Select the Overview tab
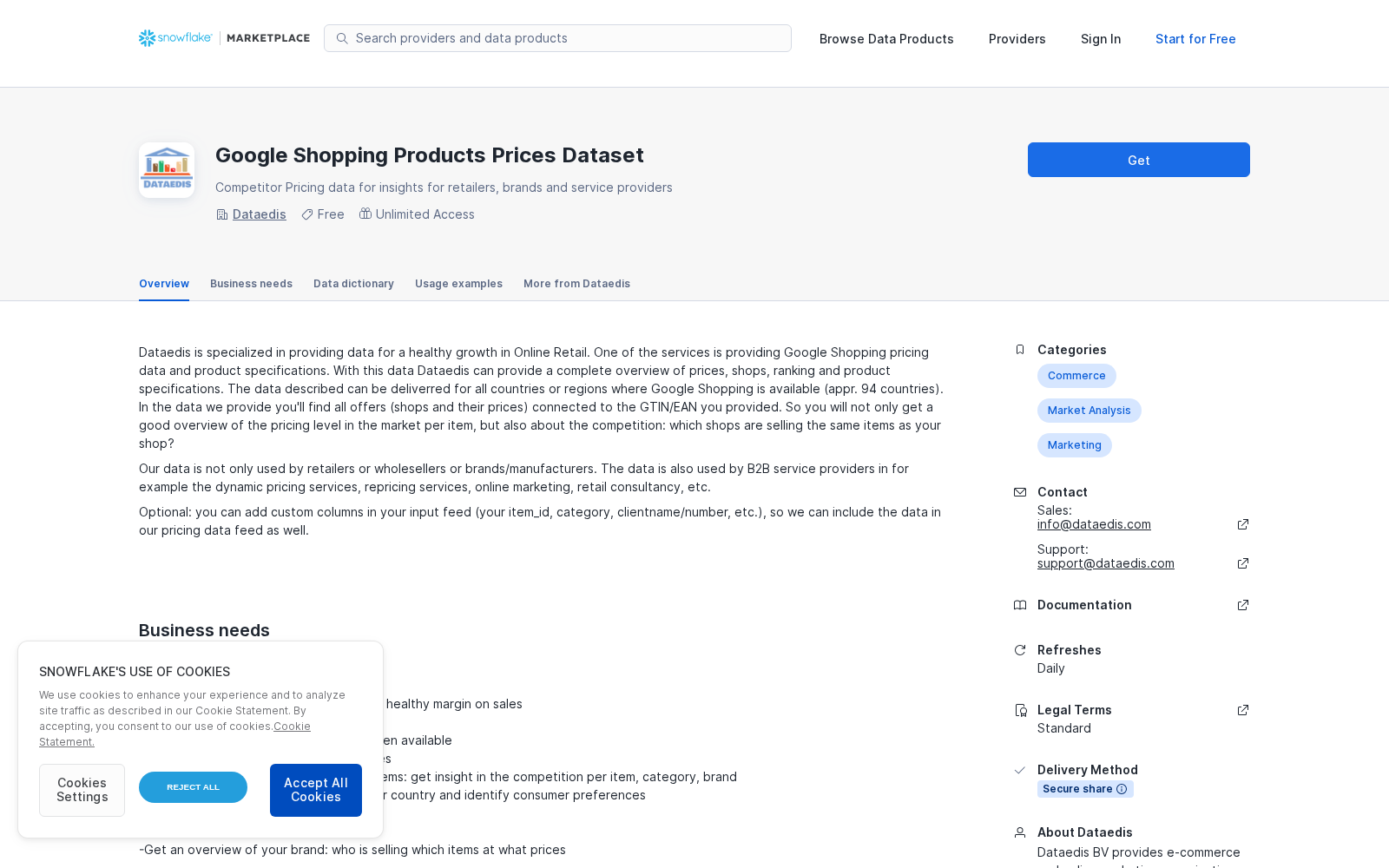This screenshot has width=1389, height=868. point(164,284)
